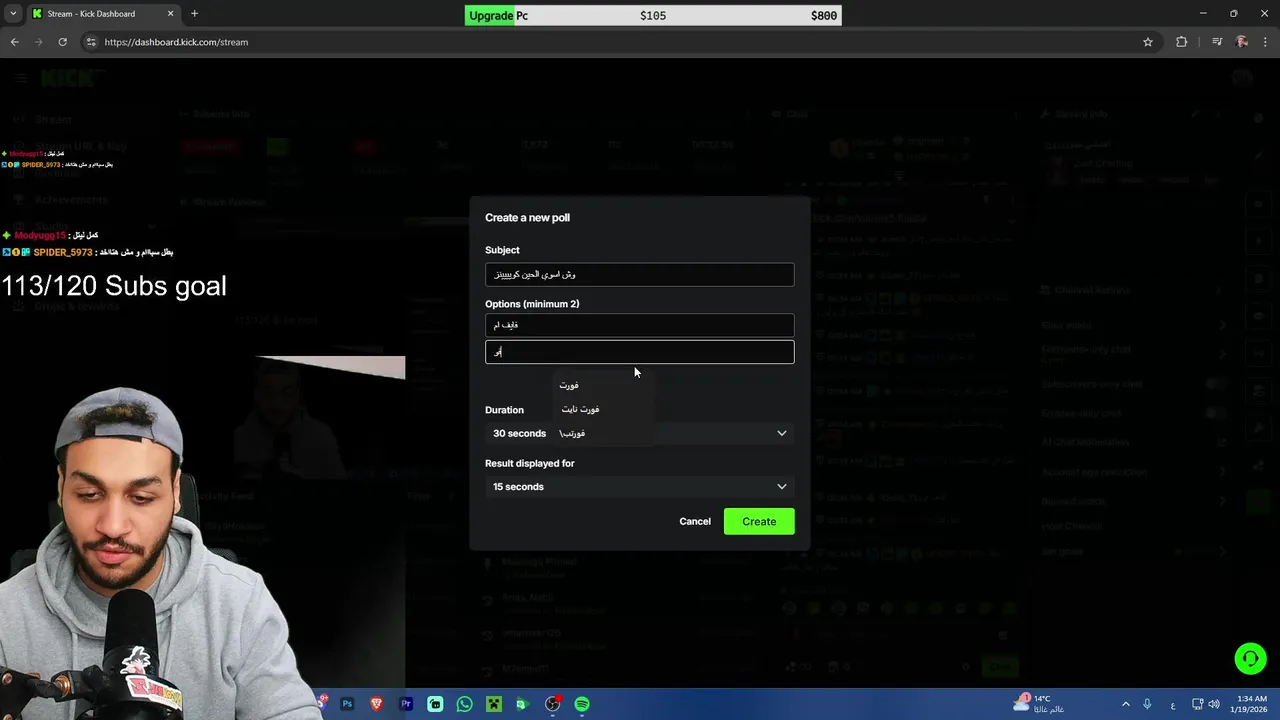Click the first poll option field
Image resolution: width=1280 pixels, height=720 pixels.
point(640,325)
